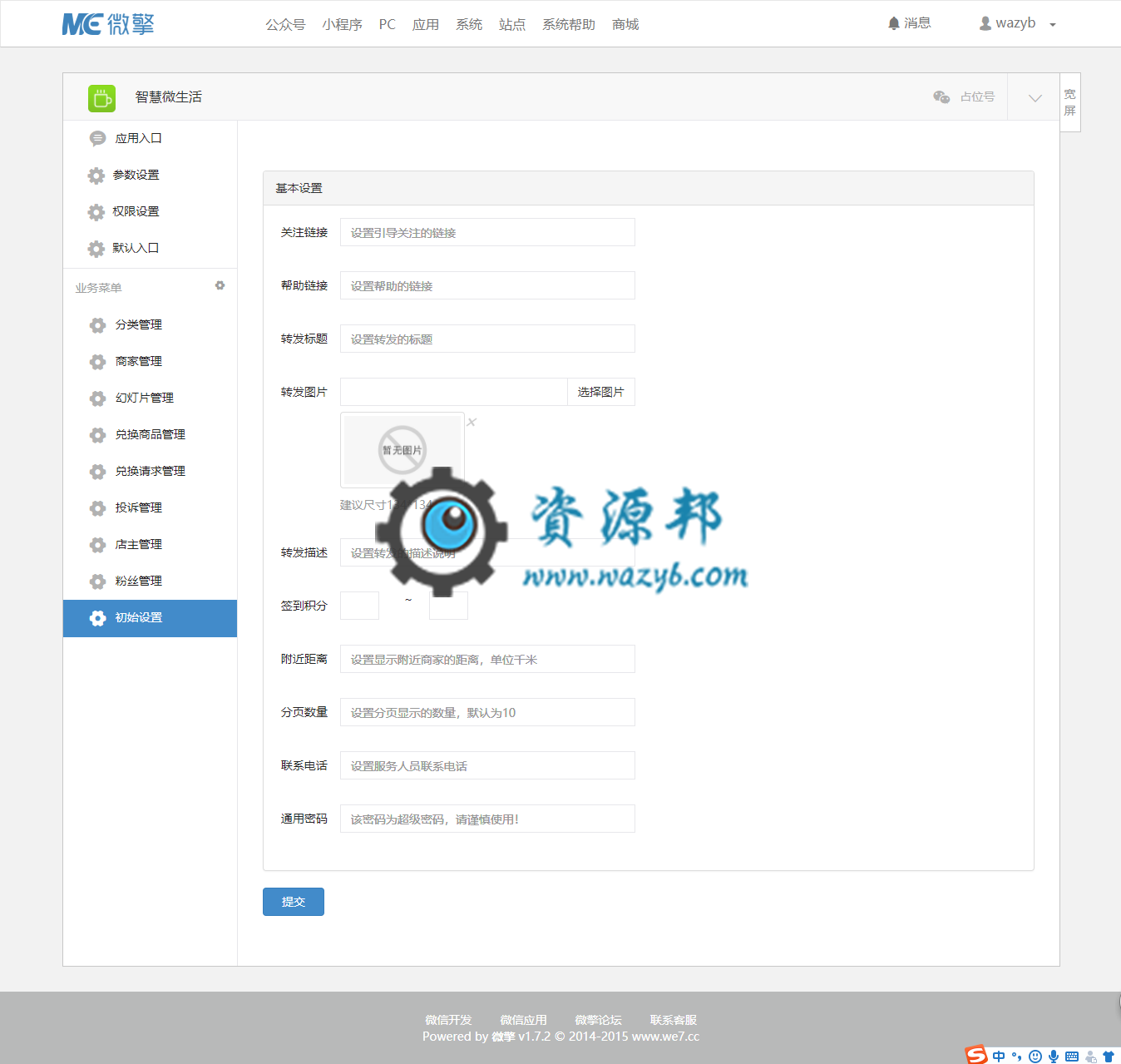Viewport: 1121px width, 1064px height.
Task: Click the IME emoji face icon
Action: click(x=1035, y=1057)
